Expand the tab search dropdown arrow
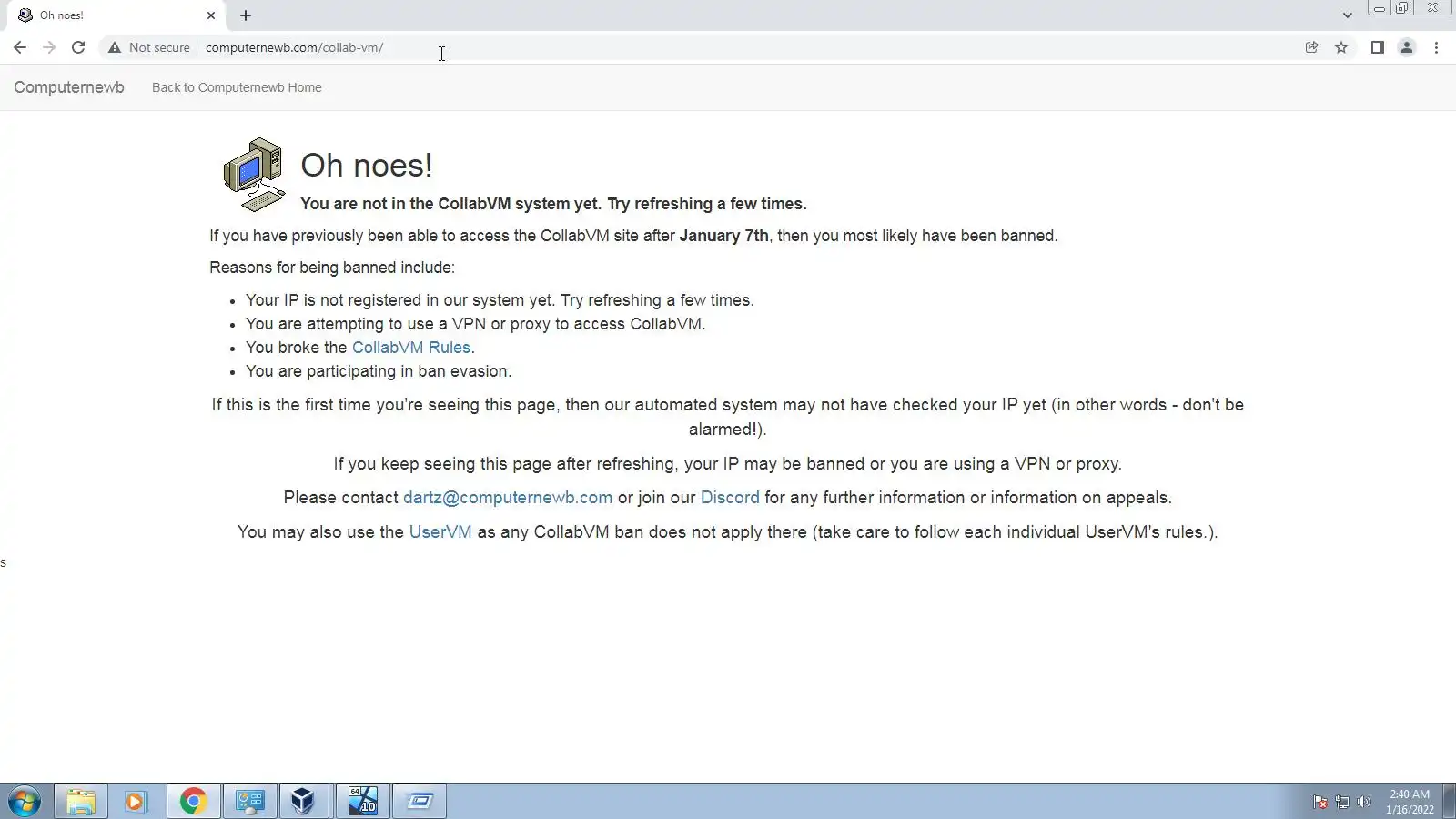Image resolution: width=1456 pixels, height=819 pixels. tap(1347, 15)
